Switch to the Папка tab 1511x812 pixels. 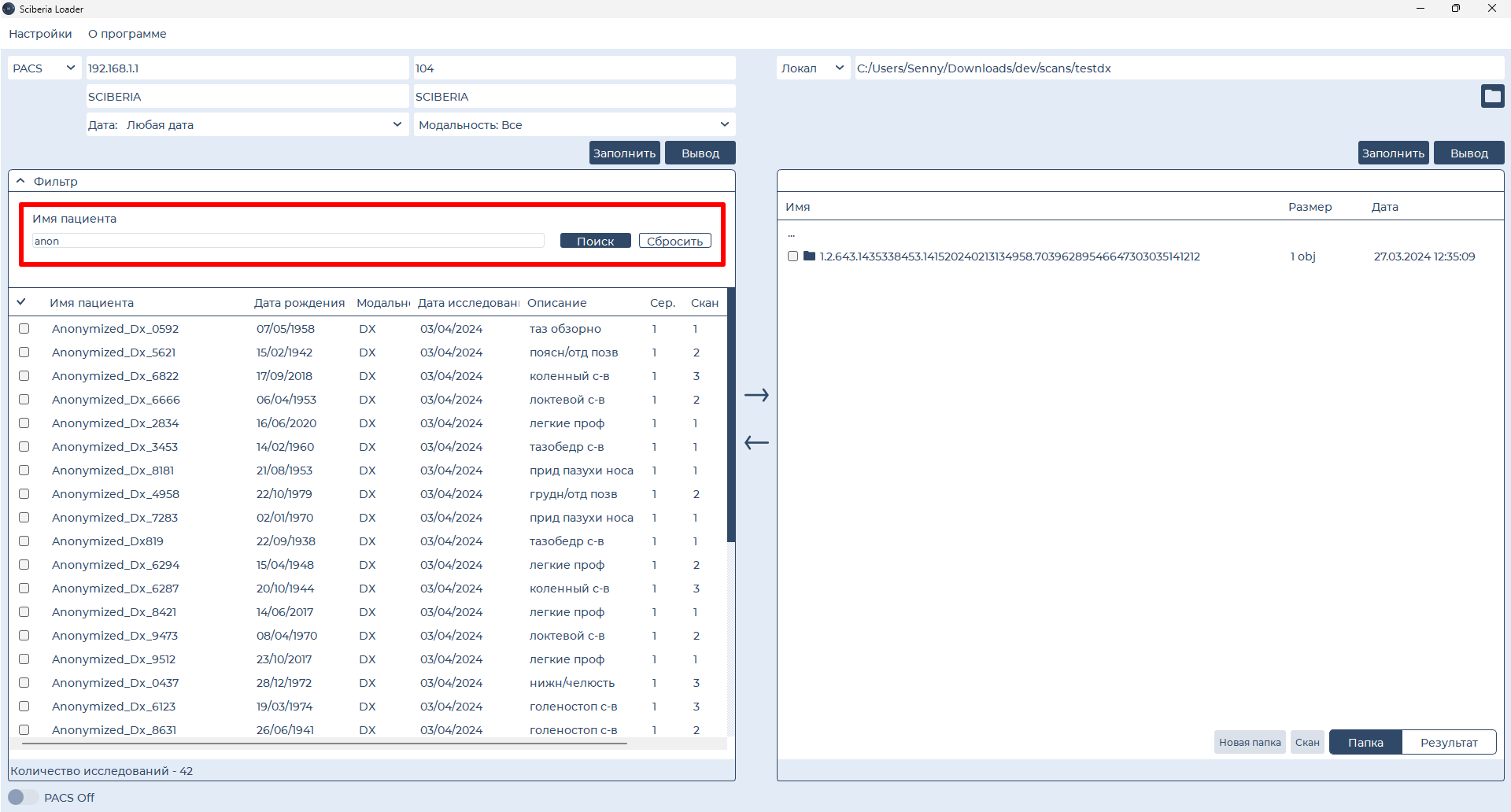pyautogui.click(x=1365, y=743)
